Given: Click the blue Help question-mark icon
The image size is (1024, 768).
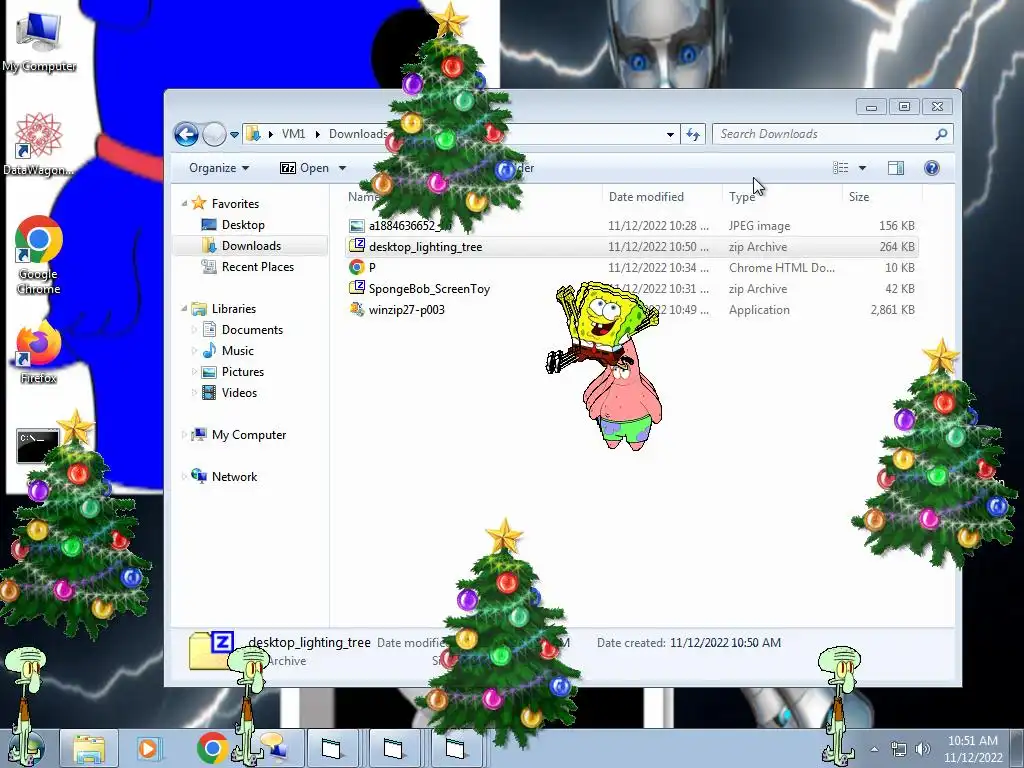Looking at the screenshot, I should coord(932,168).
